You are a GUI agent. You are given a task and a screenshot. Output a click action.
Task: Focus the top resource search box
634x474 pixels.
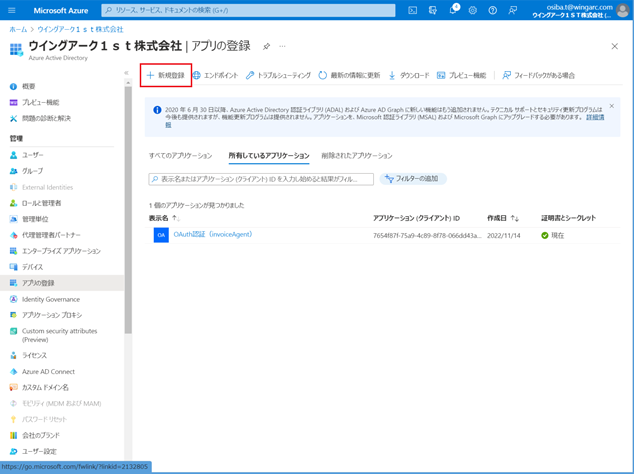248,11
